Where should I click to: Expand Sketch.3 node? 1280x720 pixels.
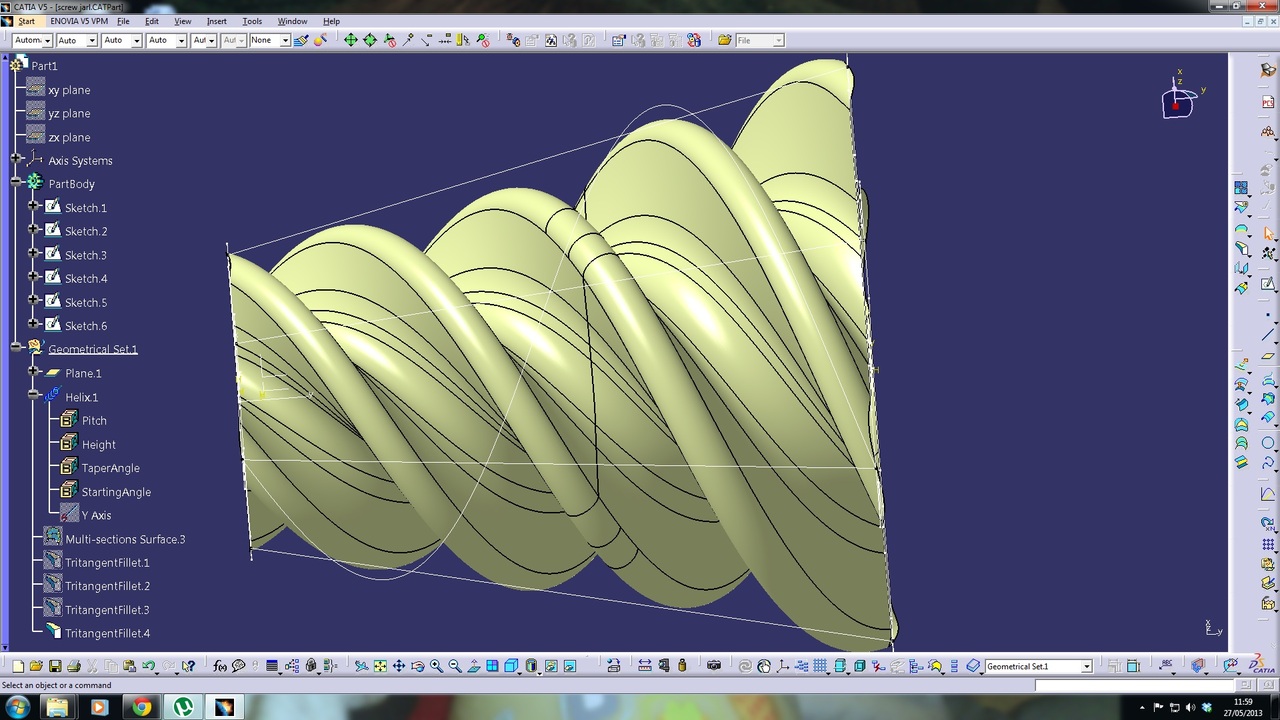(33, 253)
